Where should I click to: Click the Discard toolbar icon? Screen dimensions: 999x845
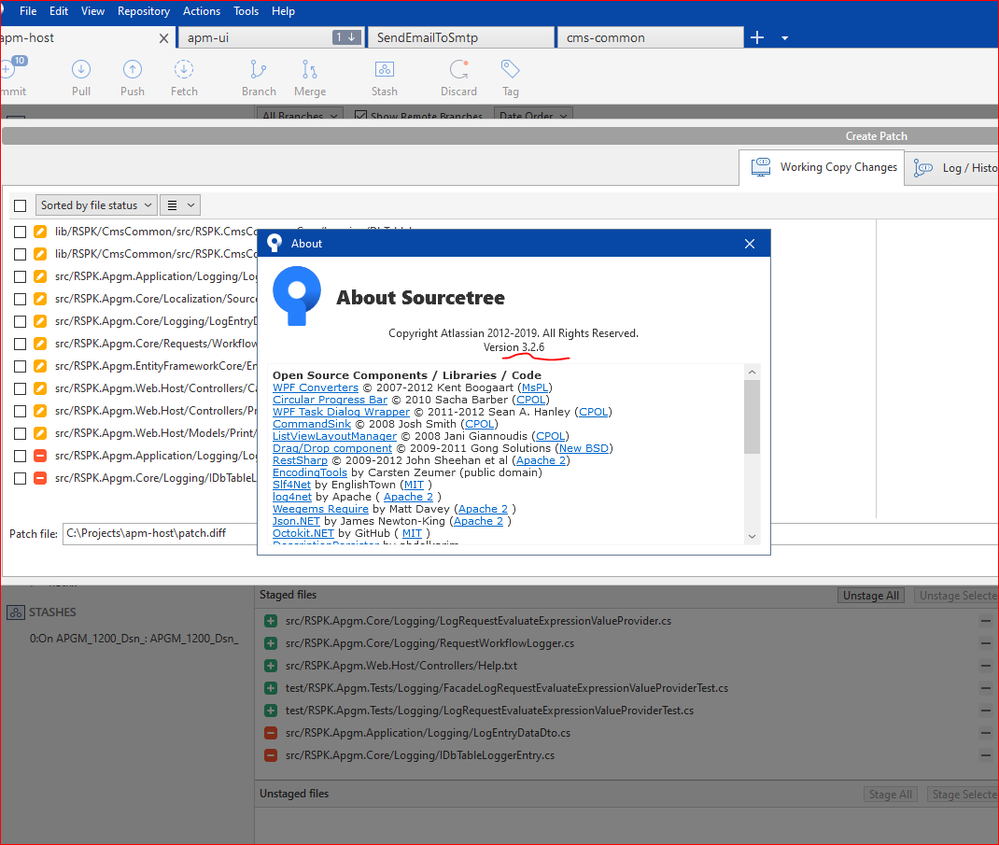click(x=459, y=69)
